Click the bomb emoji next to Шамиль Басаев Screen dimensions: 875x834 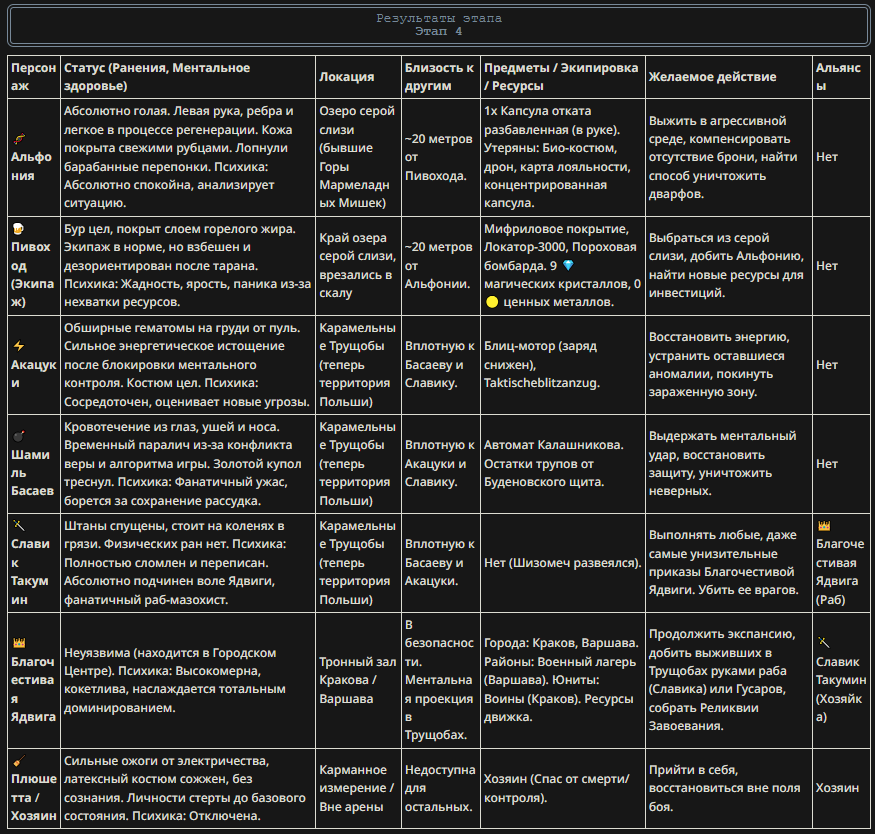[x=18, y=436]
